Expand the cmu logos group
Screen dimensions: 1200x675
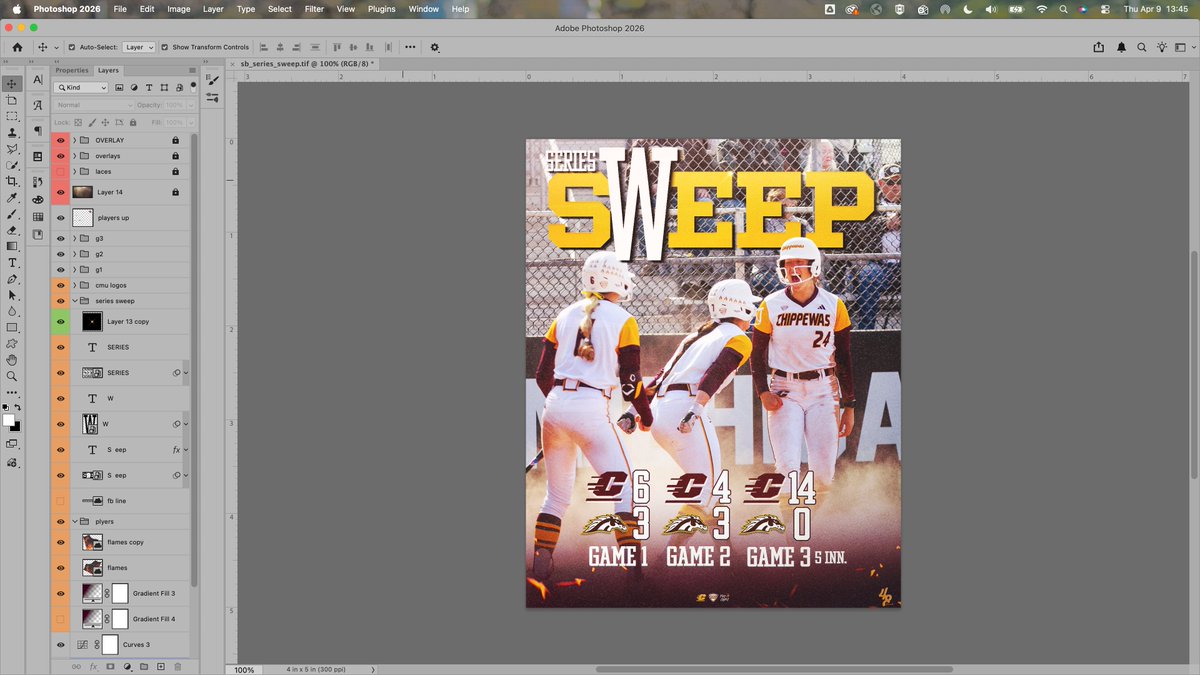[75, 285]
